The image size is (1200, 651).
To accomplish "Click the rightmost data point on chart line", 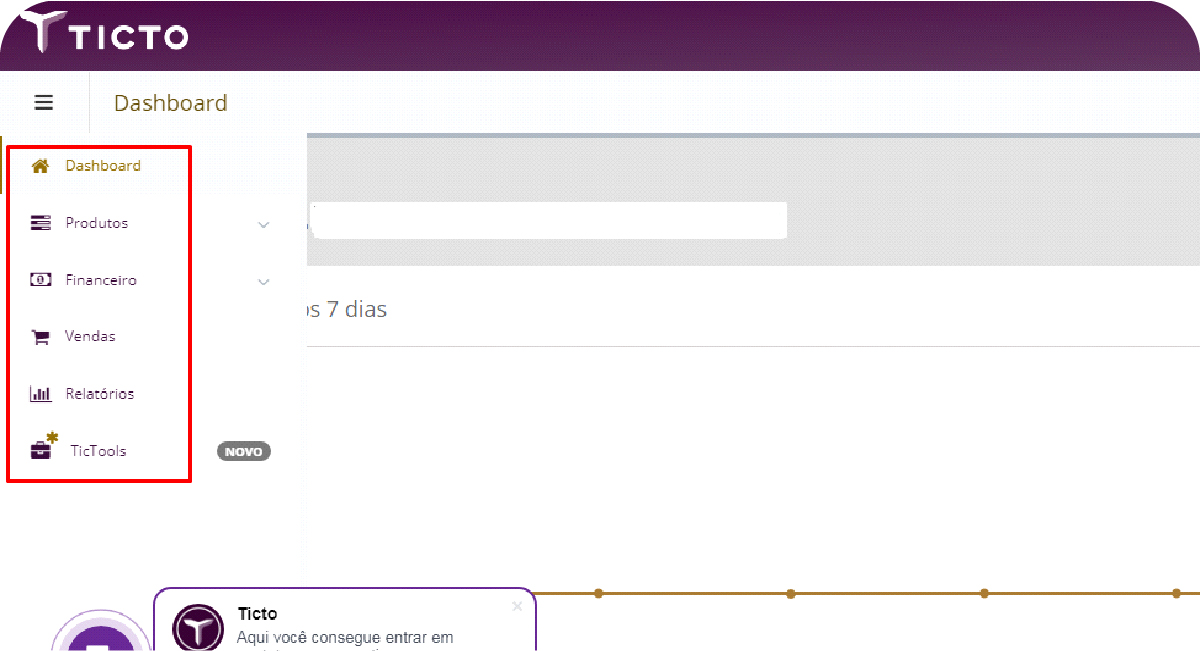I will pyautogui.click(x=1177, y=594).
